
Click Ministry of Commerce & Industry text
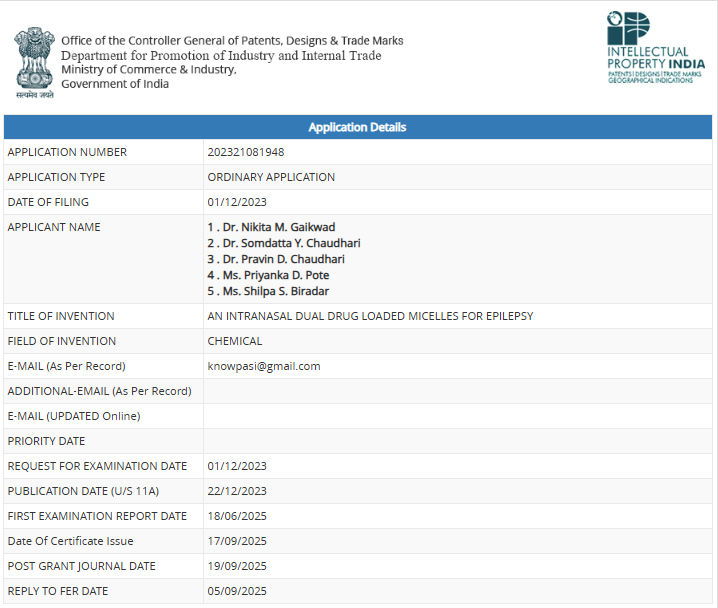point(149,70)
